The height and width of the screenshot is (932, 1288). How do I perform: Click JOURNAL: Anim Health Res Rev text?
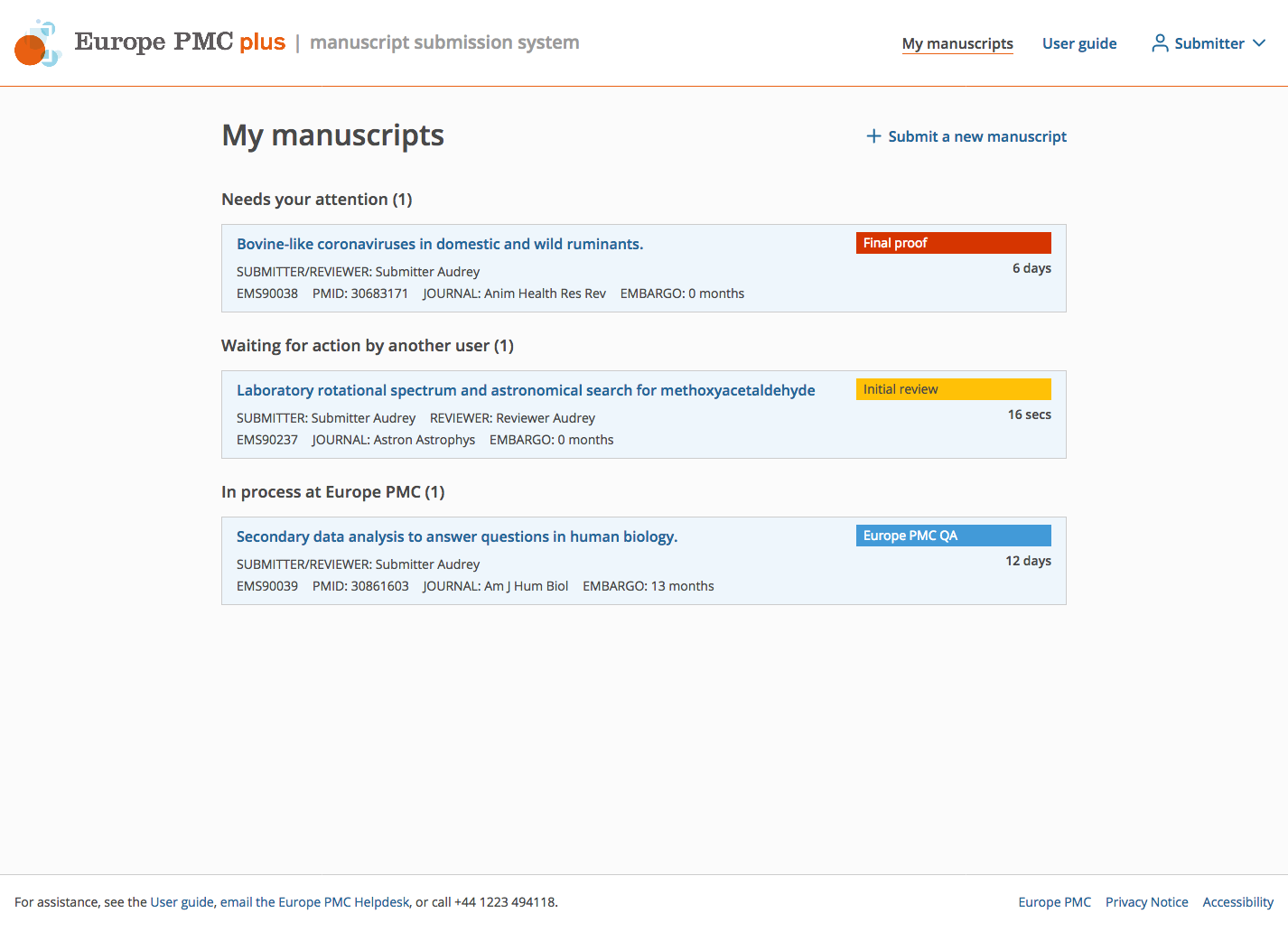[514, 294]
